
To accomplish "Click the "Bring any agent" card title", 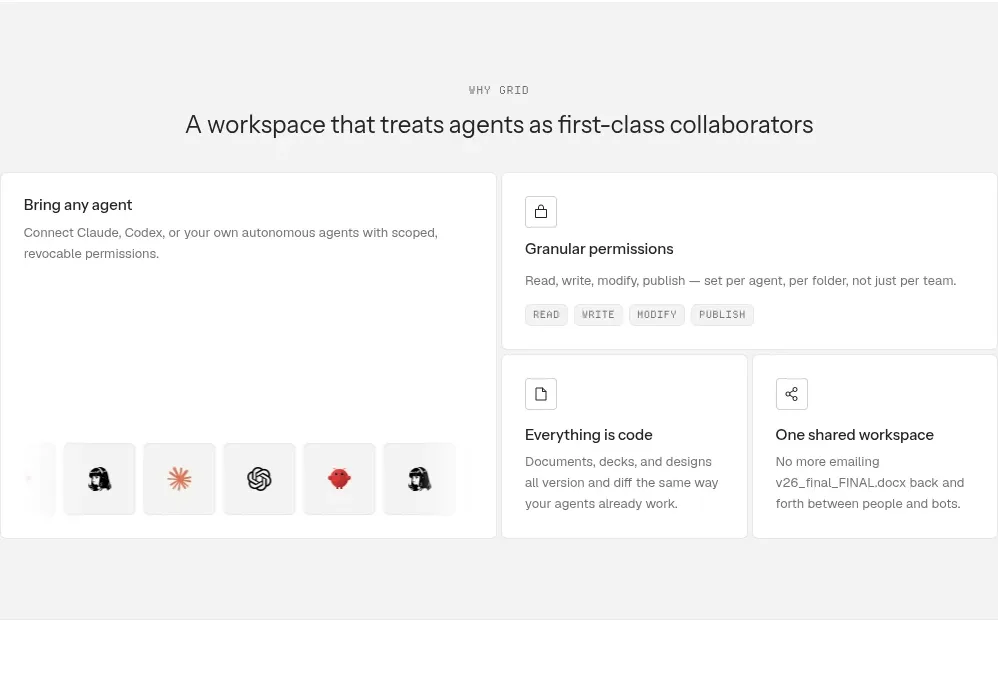I will 78,205.
